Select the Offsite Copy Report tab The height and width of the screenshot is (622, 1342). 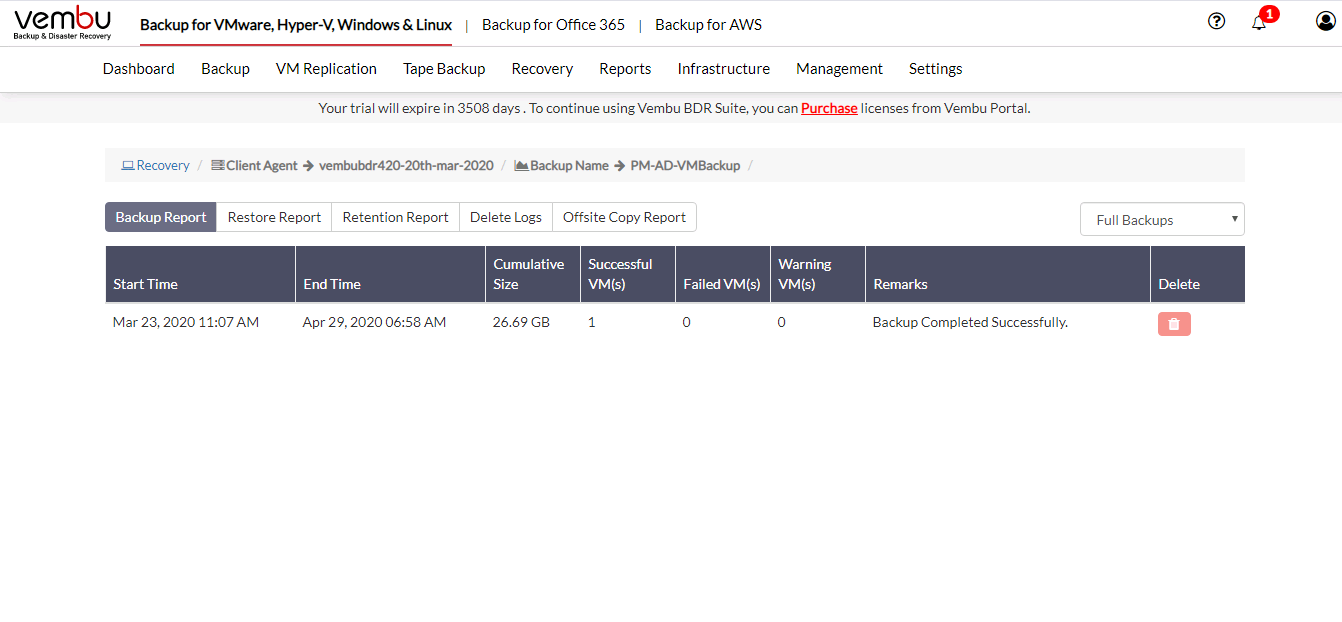pyautogui.click(x=624, y=217)
